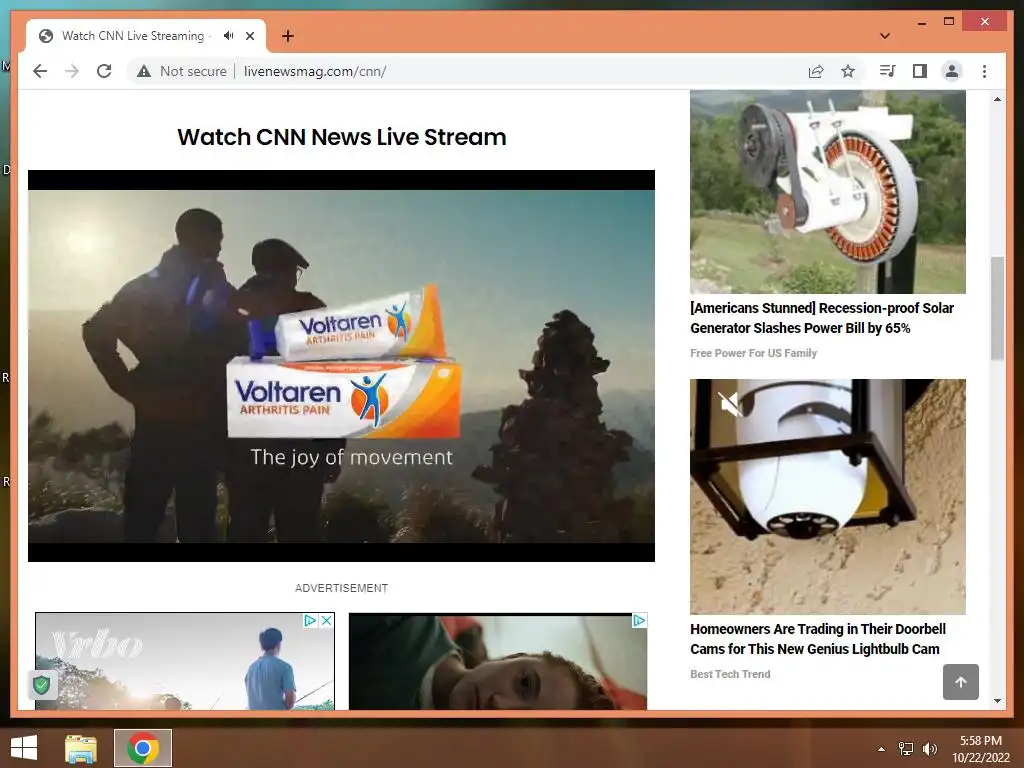Click the vertical scrollbar thumb
This screenshot has height=768, width=1024.
tap(997, 308)
